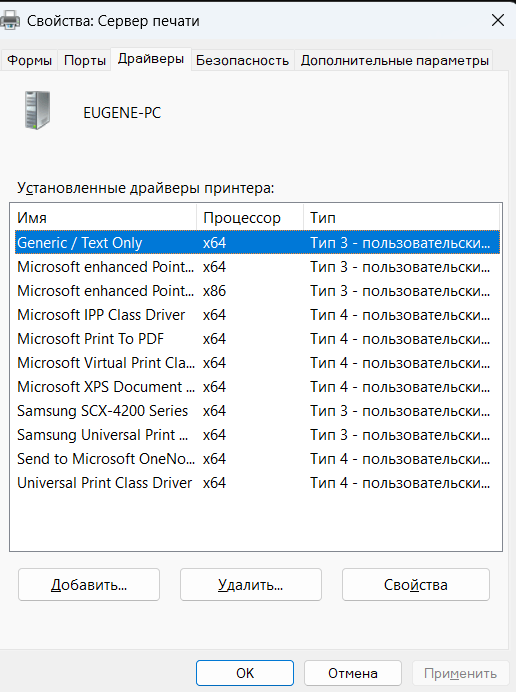This screenshot has height=692, width=516.
Task: Open the Порты tab
Action: (x=85, y=60)
